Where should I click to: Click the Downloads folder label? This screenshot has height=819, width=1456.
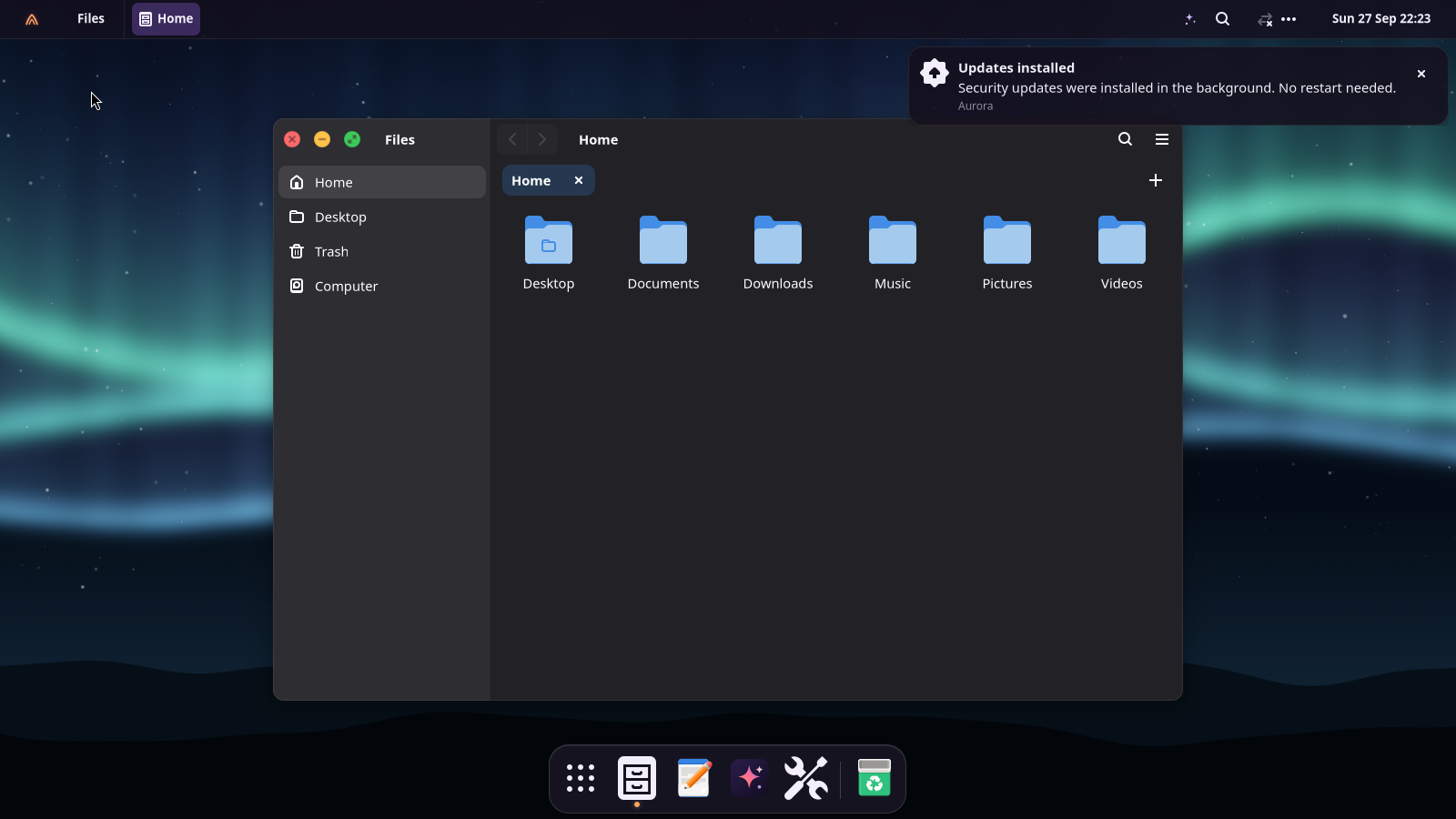(778, 284)
